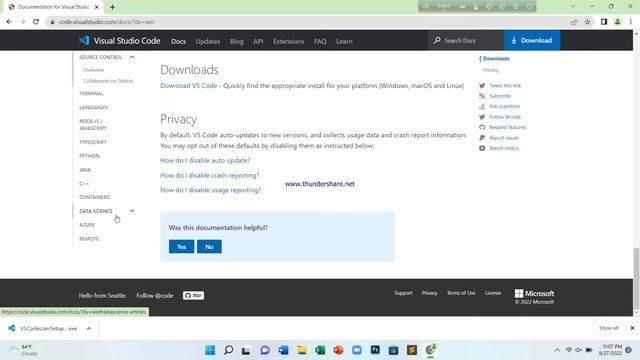The height and width of the screenshot is (360, 640).
Task: Click the Microsoft logo in footer
Action: [534, 293]
